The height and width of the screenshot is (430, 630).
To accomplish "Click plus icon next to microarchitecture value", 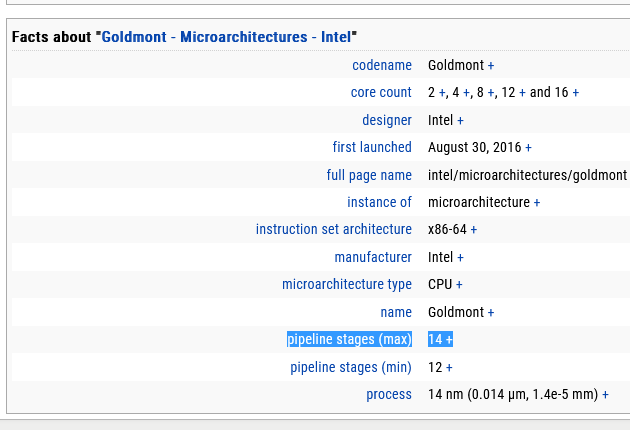I will pyautogui.click(x=537, y=202).
